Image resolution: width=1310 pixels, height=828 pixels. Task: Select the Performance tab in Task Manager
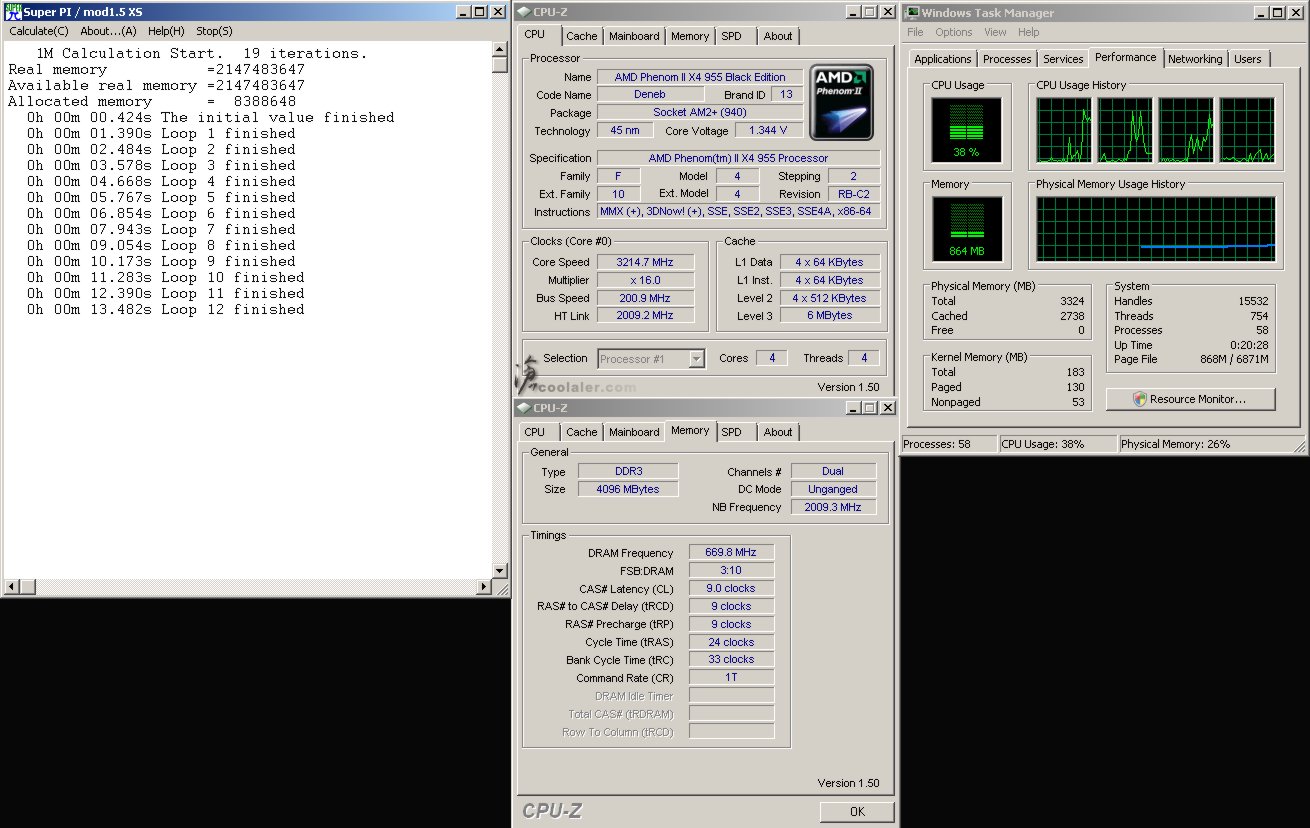point(1126,57)
